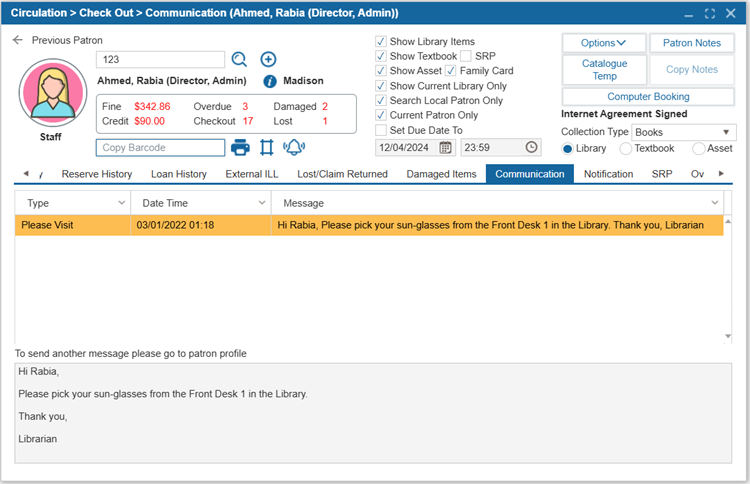Click the printer icon beside Copy Barcode
Image resolution: width=750 pixels, height=484 pixels.
(x=240, y=147)
